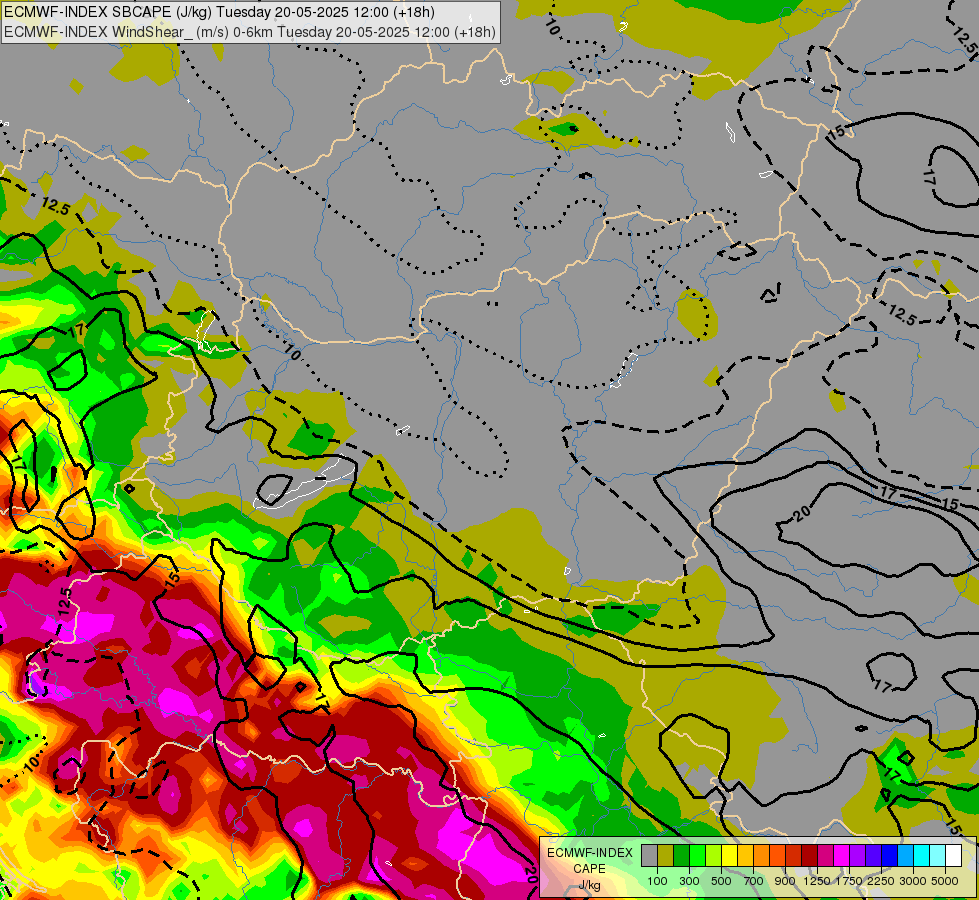Click the '500' legend tick label
This screenshot has height=900, width=979.
click(x=721, y=881)
